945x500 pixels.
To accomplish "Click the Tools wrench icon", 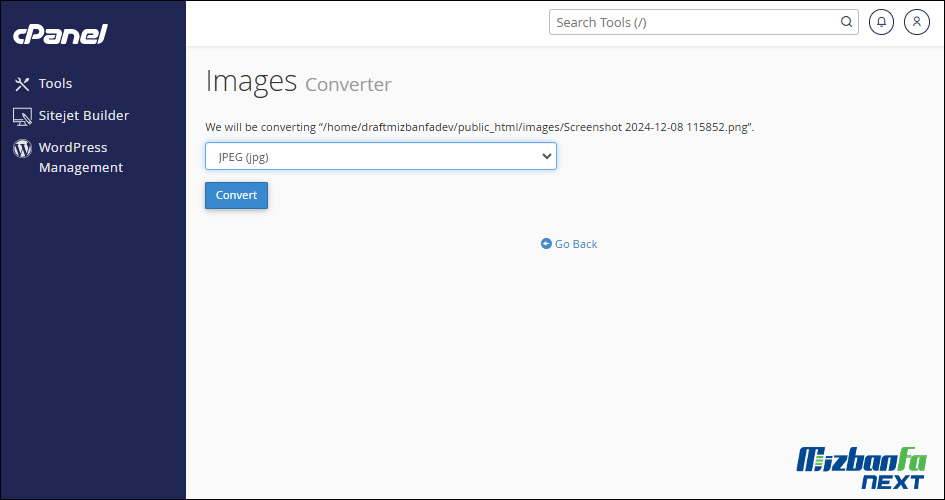I will pos(22,84).
